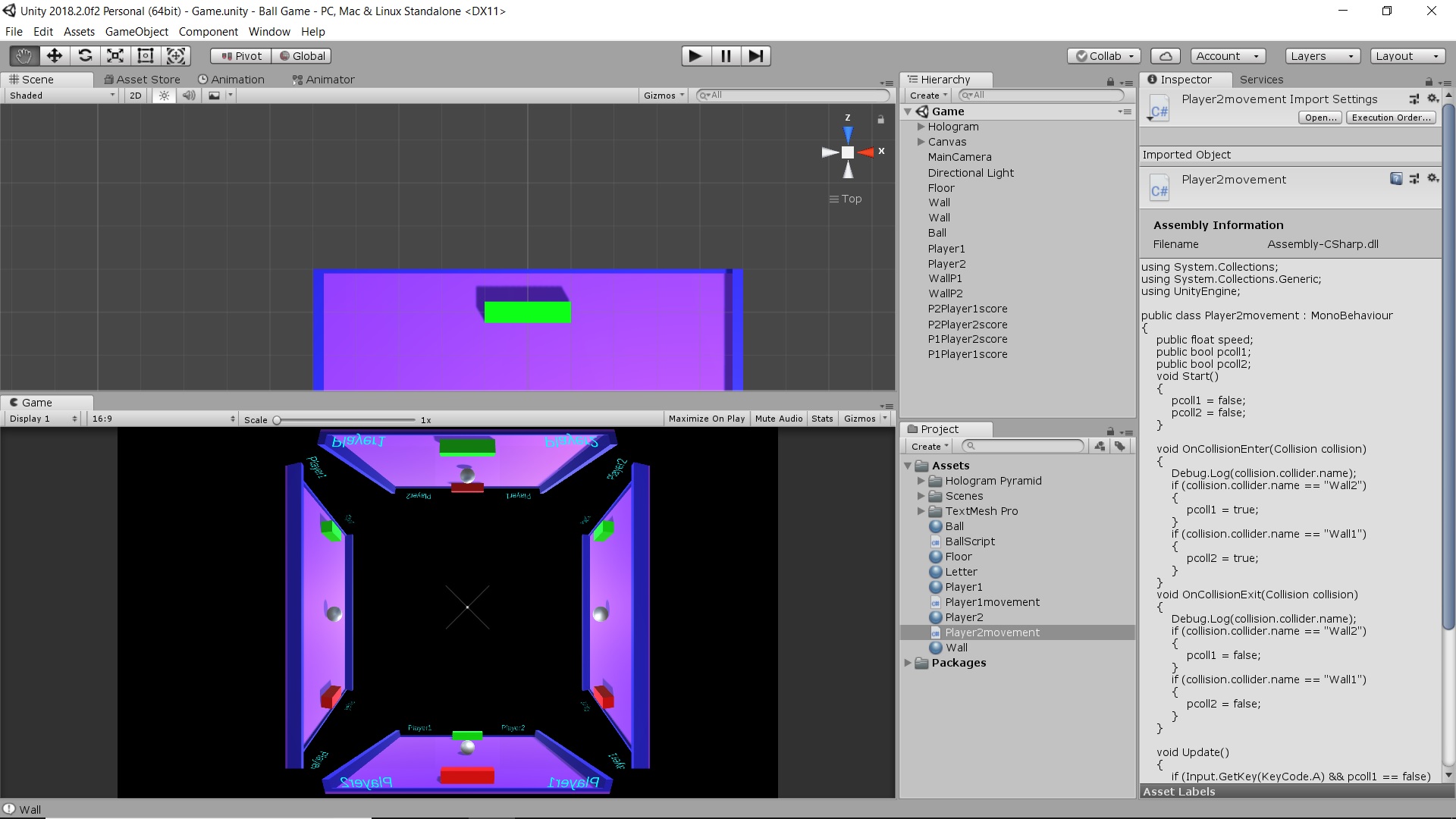Image resolution: width=1456 pixels, height=819 pixels.
Task: Open the Shaded draw mode dropdown
Action: coord(59,95)
